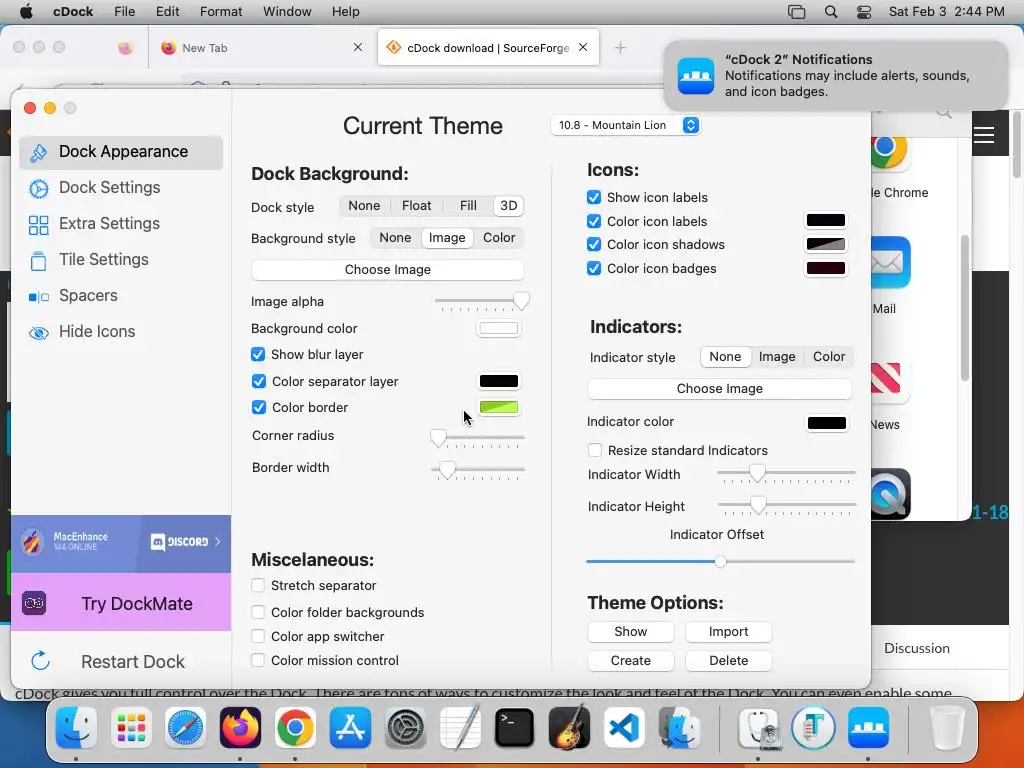1024x768 pixels.
Task: Enable Color mission control checkbox
Action: pos(258,660)
